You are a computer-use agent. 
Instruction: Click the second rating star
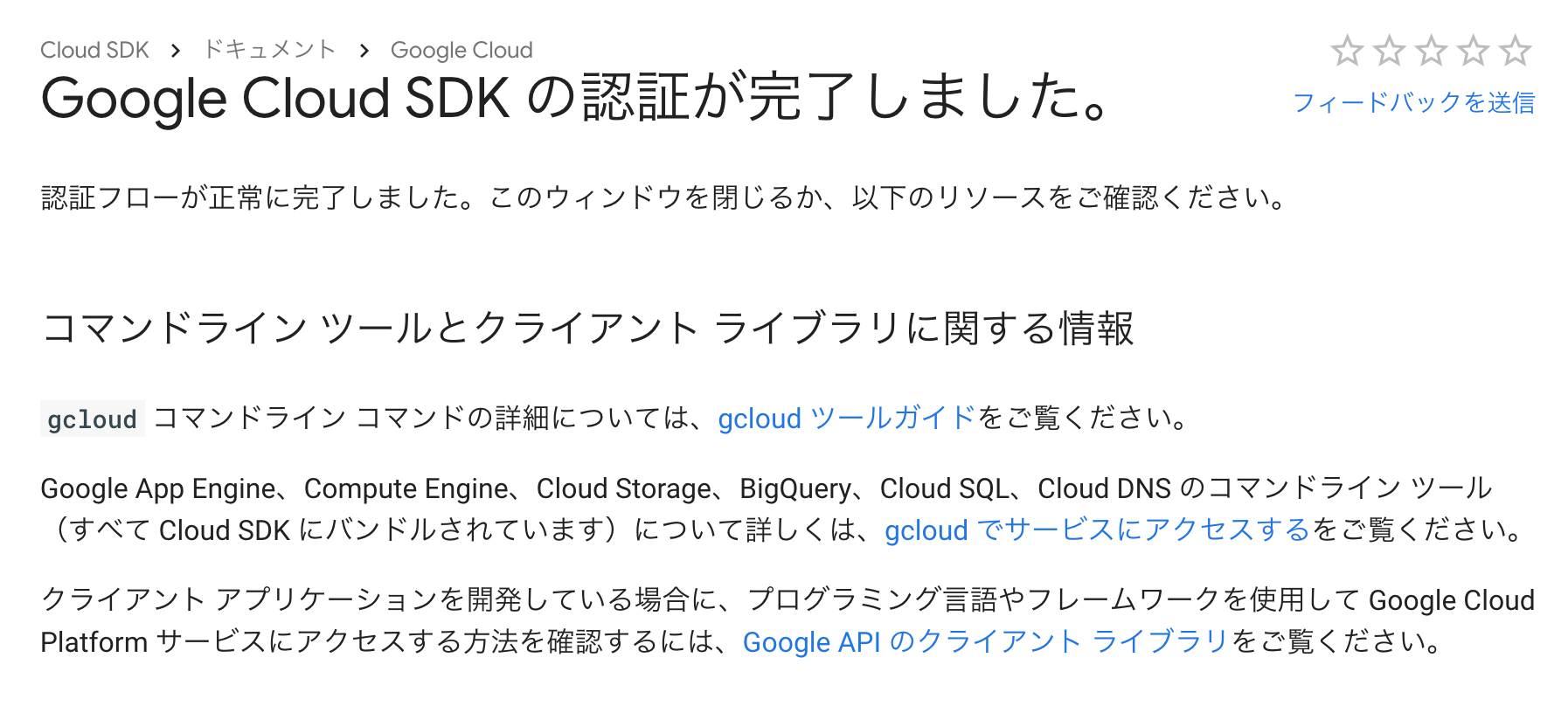[1389, 51]
